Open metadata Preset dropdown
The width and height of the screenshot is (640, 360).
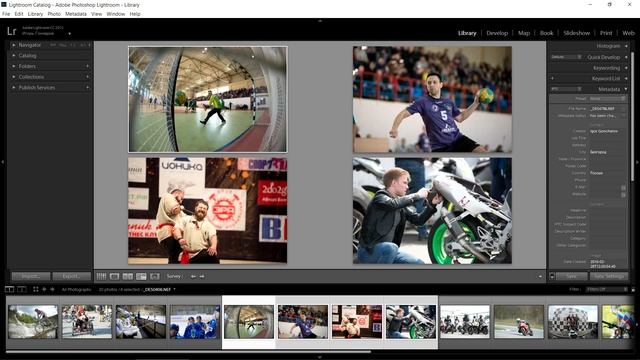point(607,99)
